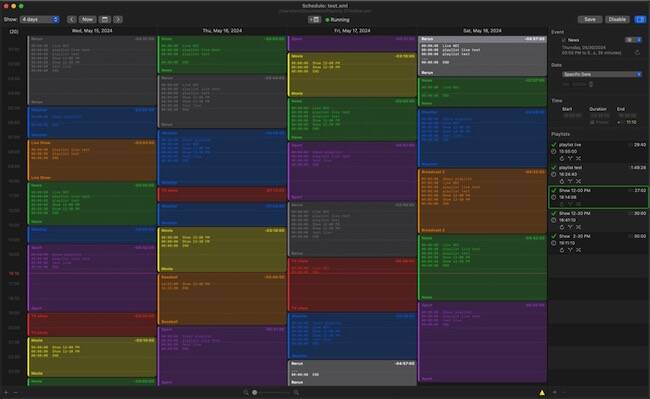
Task: Click the repeat icon under event color
Action: pos(637,52)
